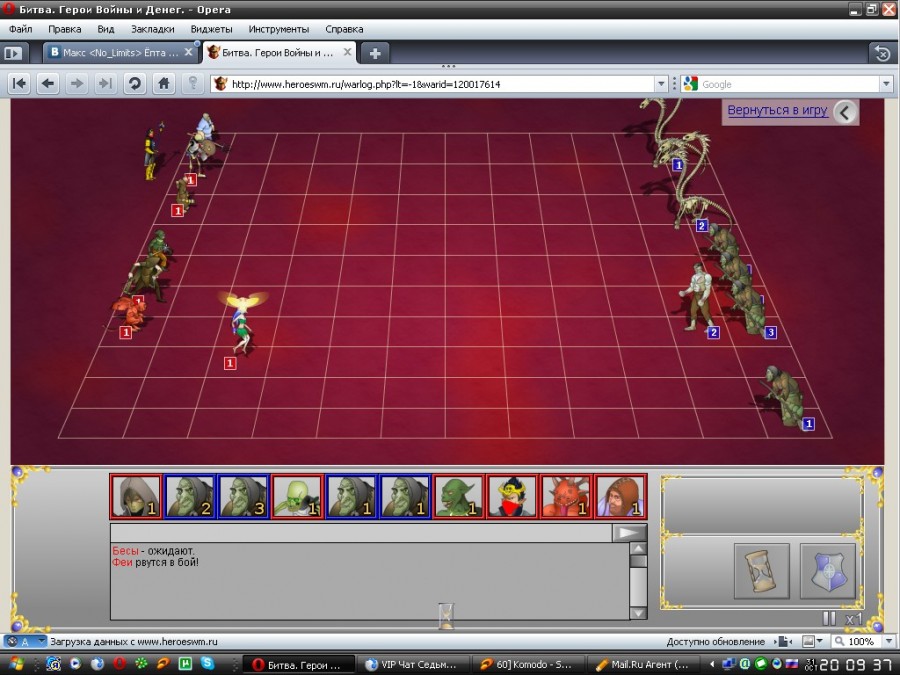Change the x1 replay speed
The height and width of the screenshot is (675, 900).
click(854, 619)
